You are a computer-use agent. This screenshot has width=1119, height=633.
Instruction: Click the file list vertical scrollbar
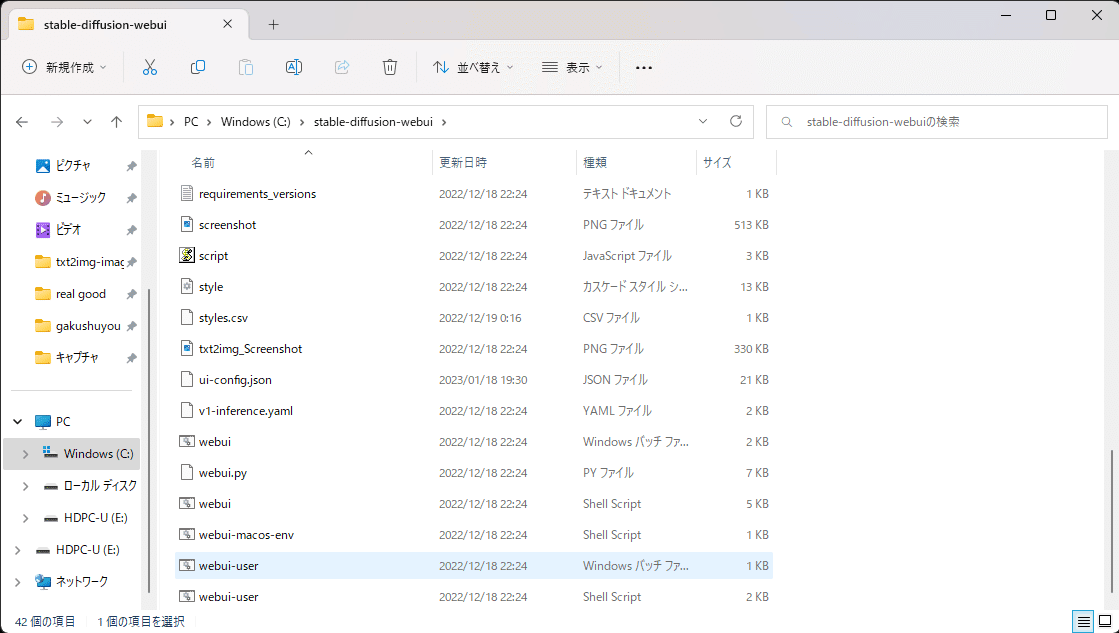[x=1110, y=521]
